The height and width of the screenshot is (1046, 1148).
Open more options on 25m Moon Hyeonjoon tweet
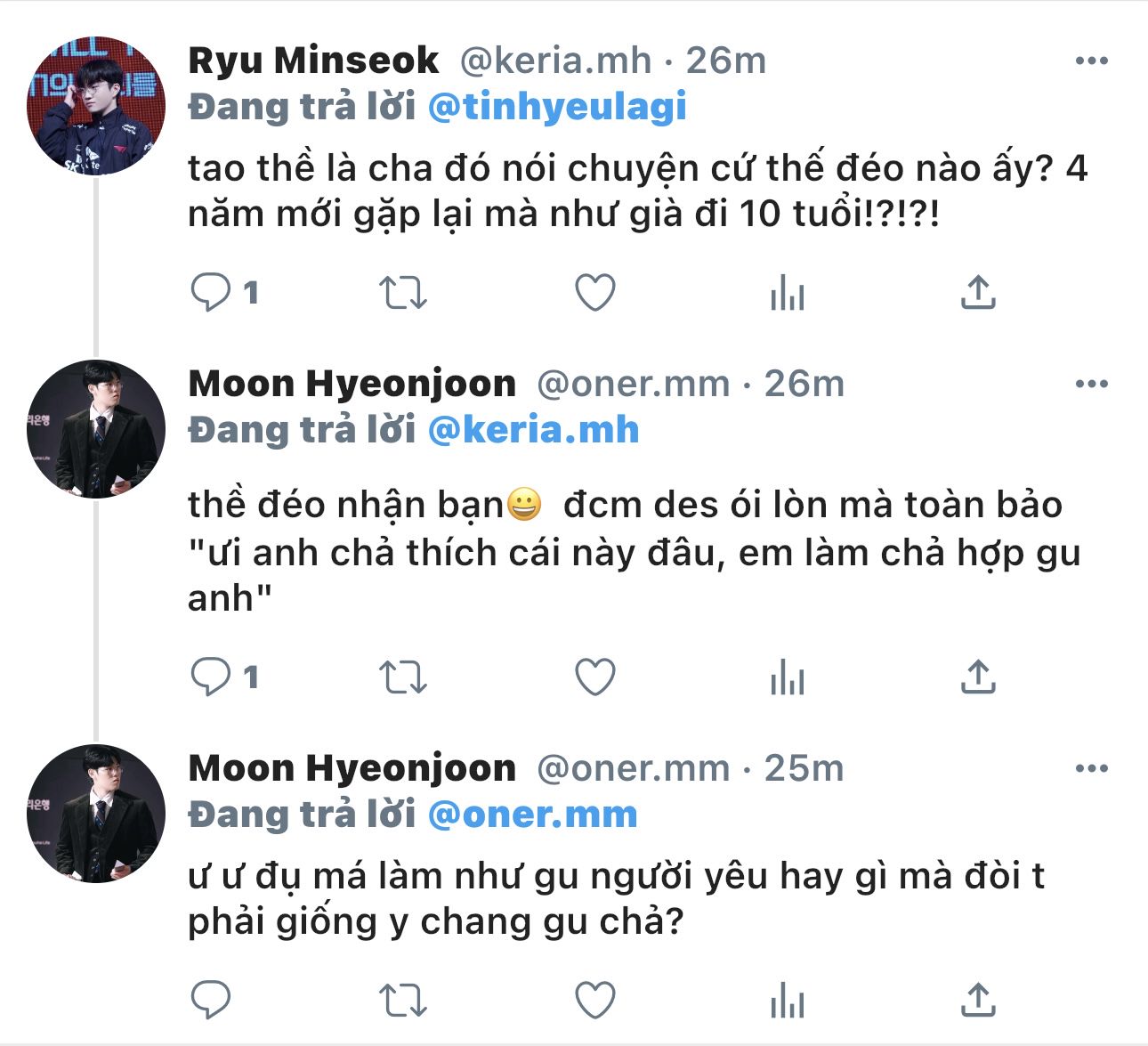pyautogui.click(x=1091, y=769)
